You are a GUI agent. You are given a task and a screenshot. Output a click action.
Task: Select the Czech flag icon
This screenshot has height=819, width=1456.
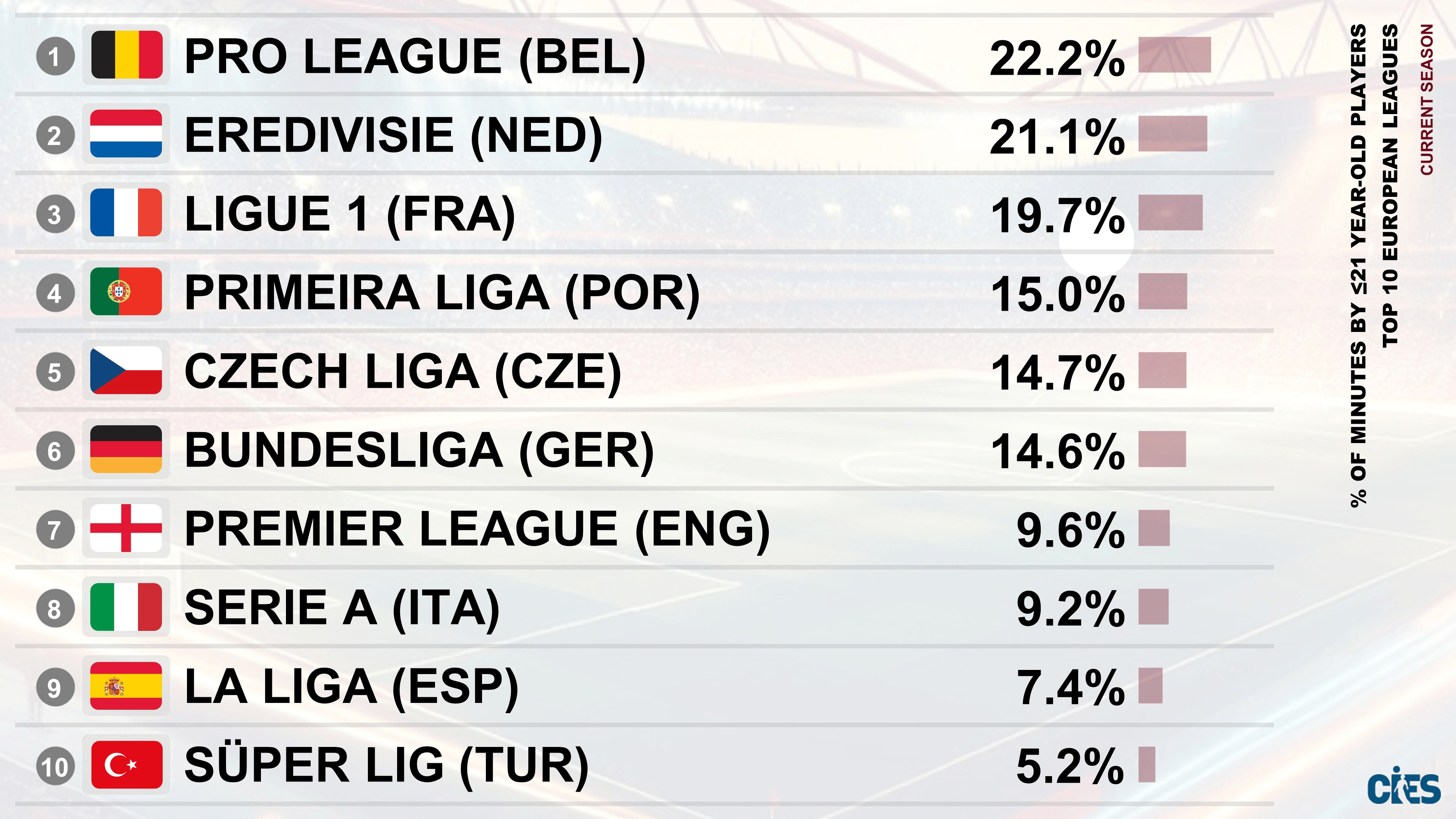click(x=127, y=371)
